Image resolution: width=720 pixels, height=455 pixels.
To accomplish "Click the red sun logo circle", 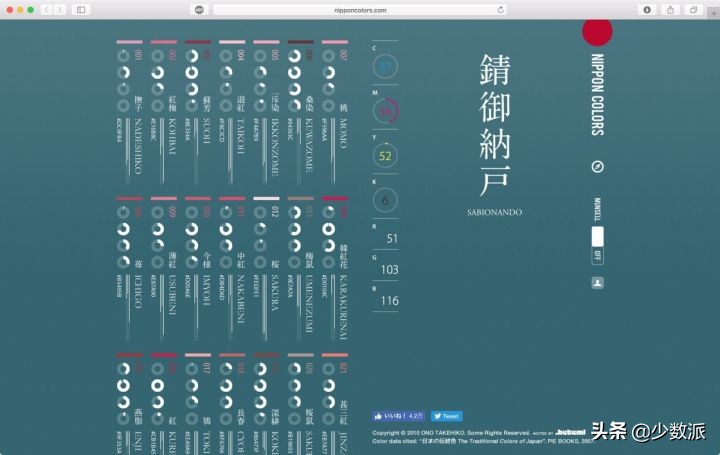I will click(x=597, y=32).
